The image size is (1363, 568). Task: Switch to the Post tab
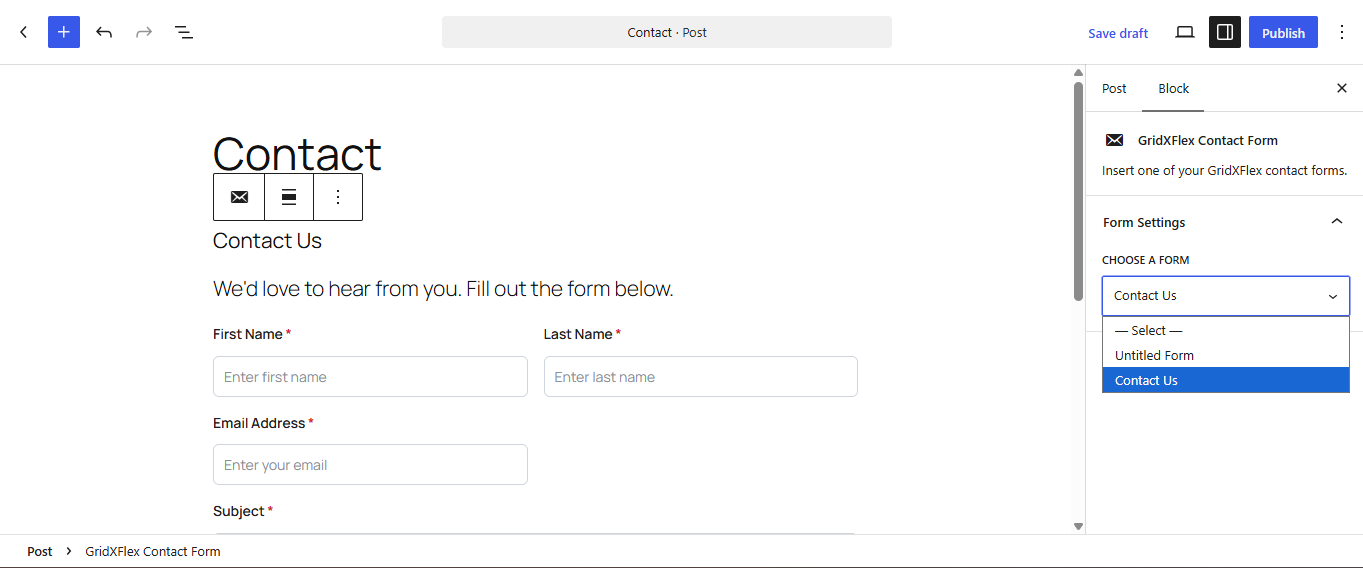(x=1114, y=88)
